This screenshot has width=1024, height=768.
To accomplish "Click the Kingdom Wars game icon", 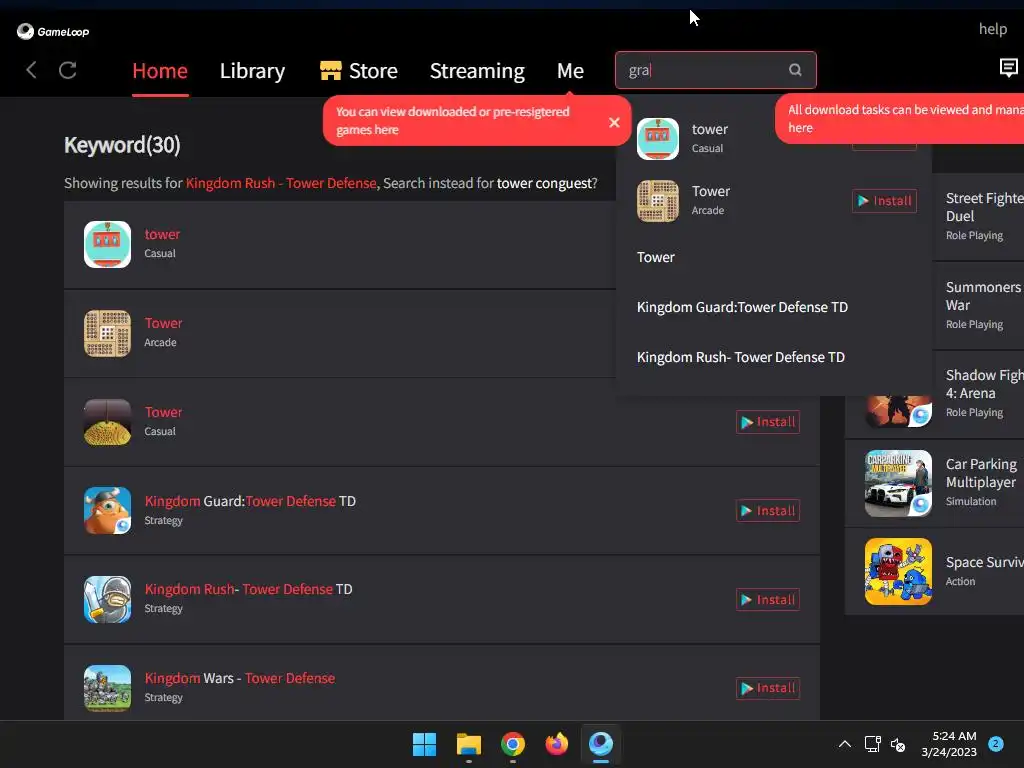I will coord(108,688).
